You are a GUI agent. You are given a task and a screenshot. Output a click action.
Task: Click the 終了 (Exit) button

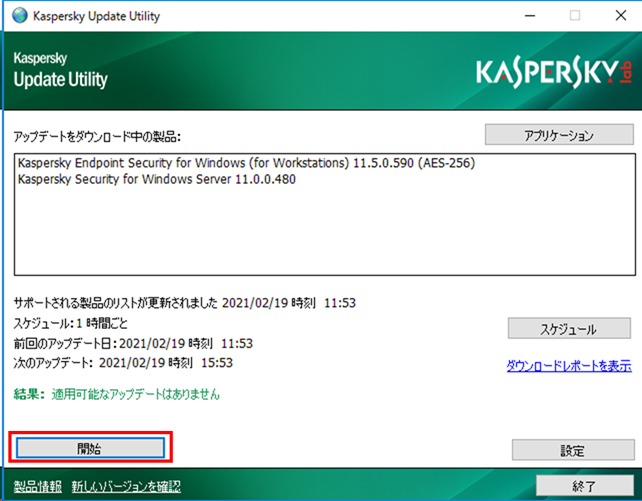point(585,485)
